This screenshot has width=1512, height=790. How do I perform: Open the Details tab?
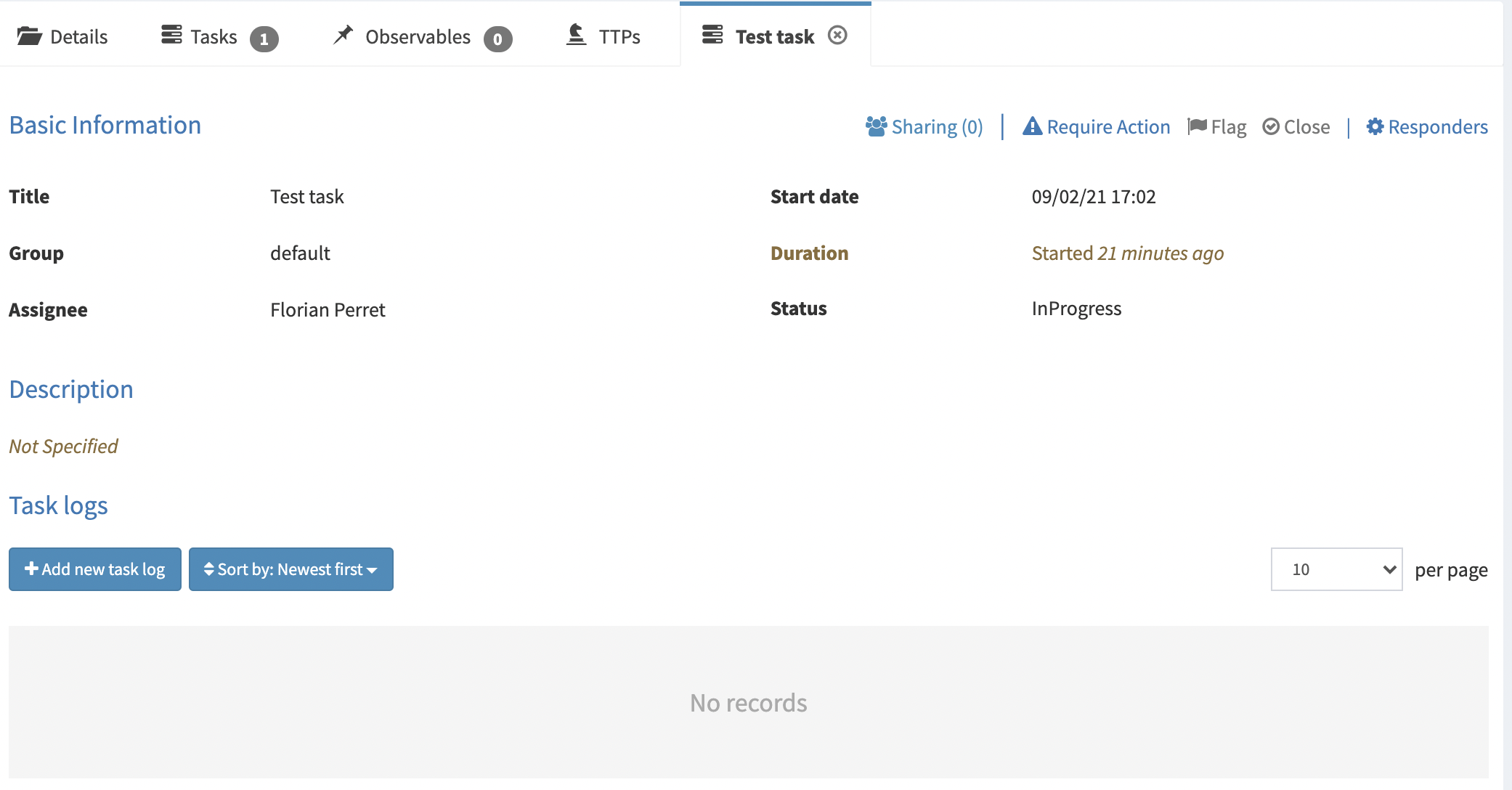(x=62, y=36)
